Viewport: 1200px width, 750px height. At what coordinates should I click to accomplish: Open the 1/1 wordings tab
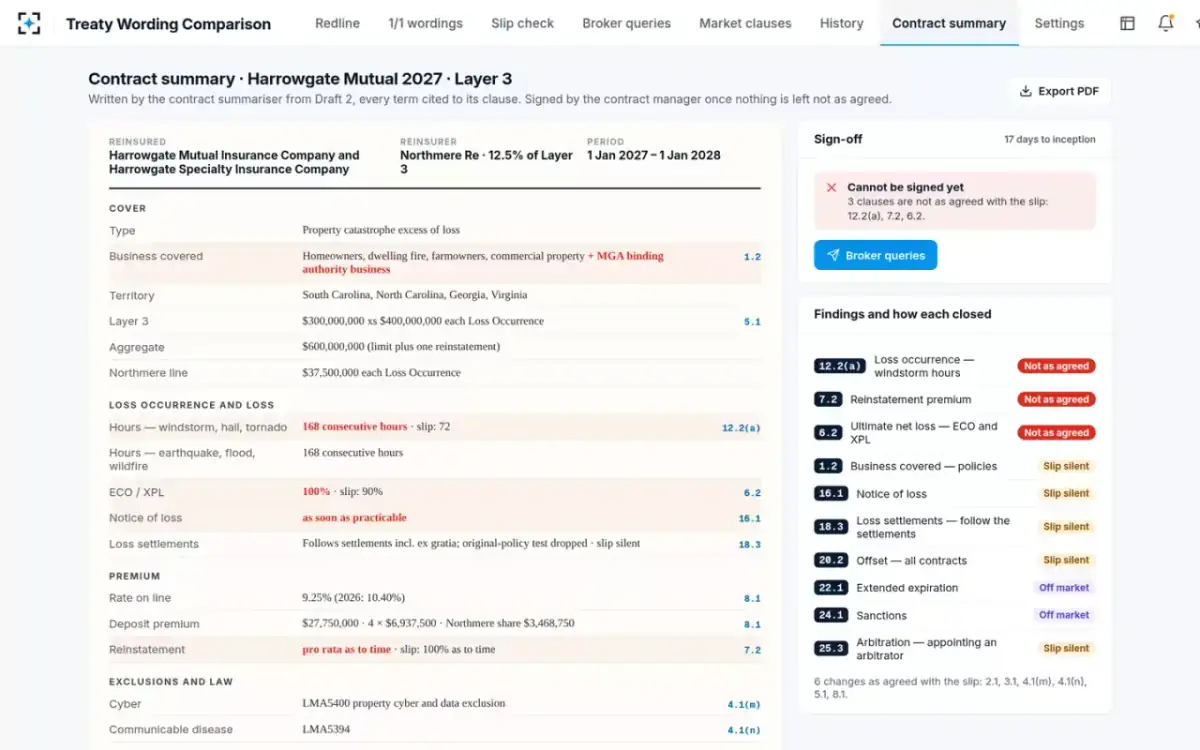425,23
